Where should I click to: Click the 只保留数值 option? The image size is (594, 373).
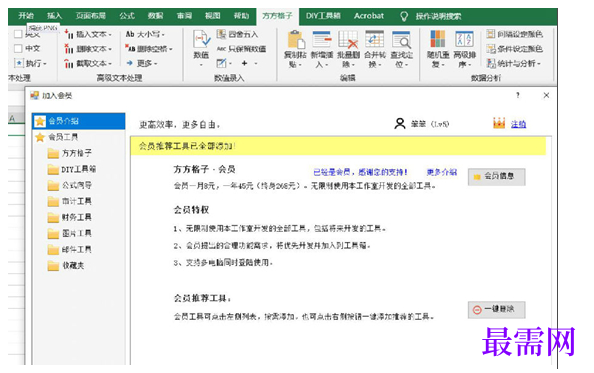click(x=241, y=49)
